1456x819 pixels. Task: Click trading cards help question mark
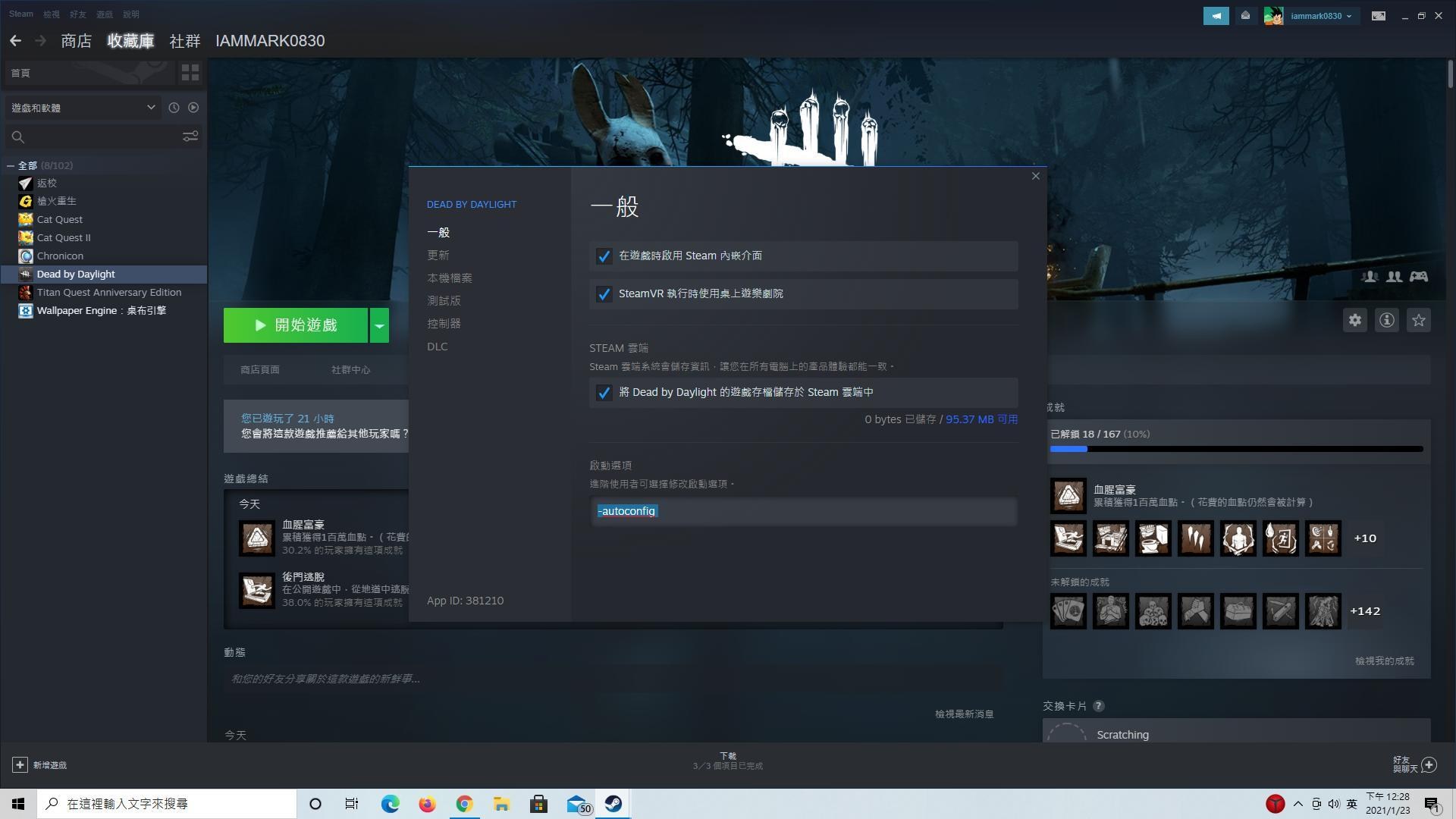pyautogui.click(x=1098, y=706)
